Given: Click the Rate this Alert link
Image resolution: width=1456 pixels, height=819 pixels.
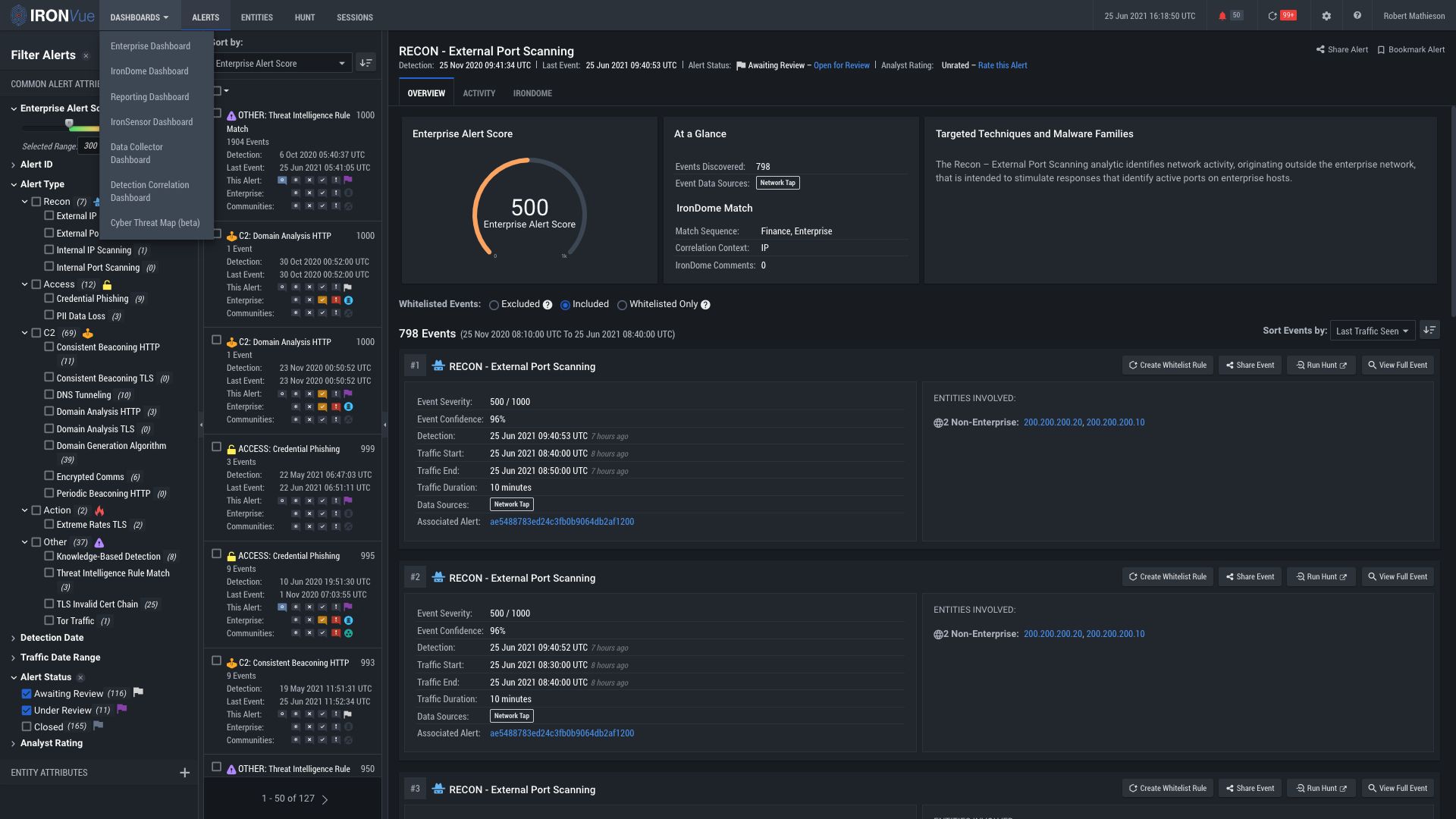Looking at the screenshot, I should [1003, 65].
